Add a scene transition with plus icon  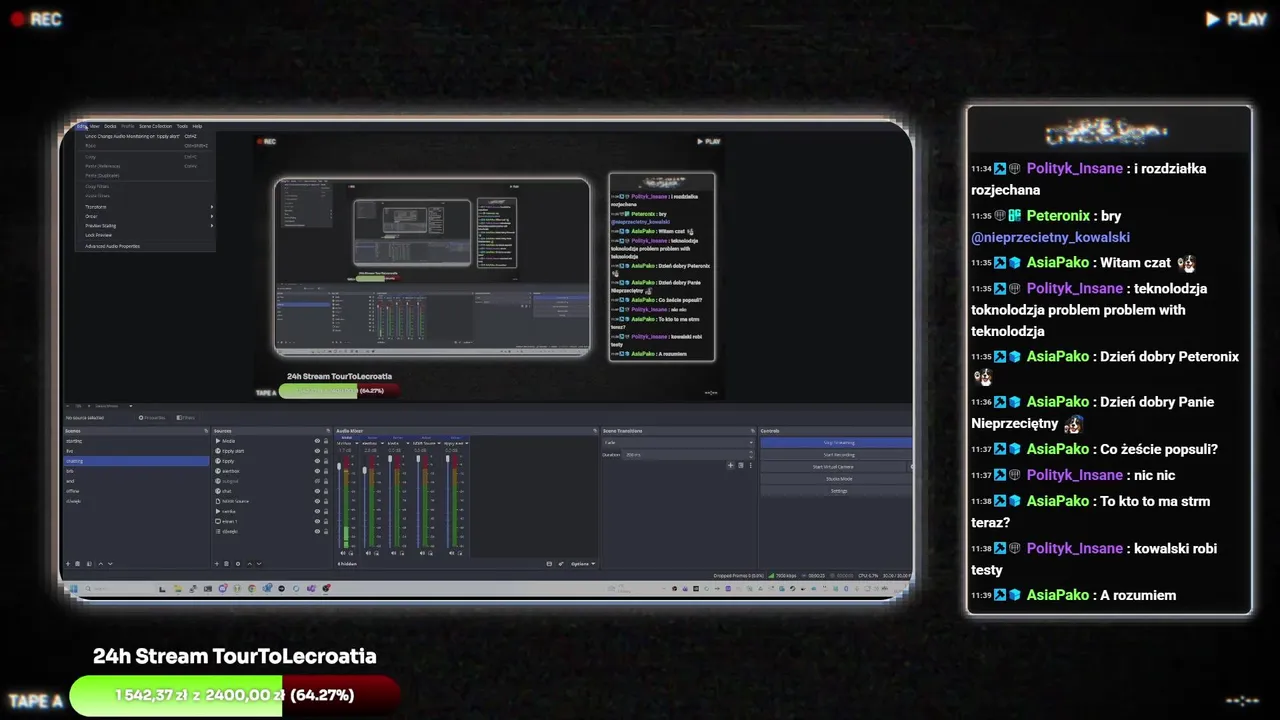coord(730,465)
